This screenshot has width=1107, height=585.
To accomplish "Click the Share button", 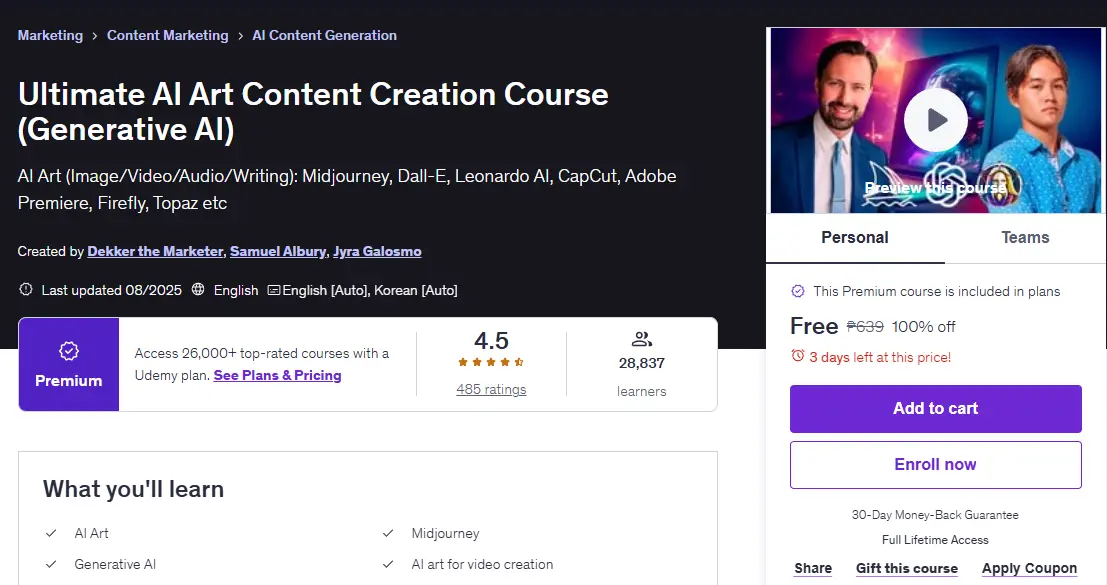I will (x=813, y=568).
